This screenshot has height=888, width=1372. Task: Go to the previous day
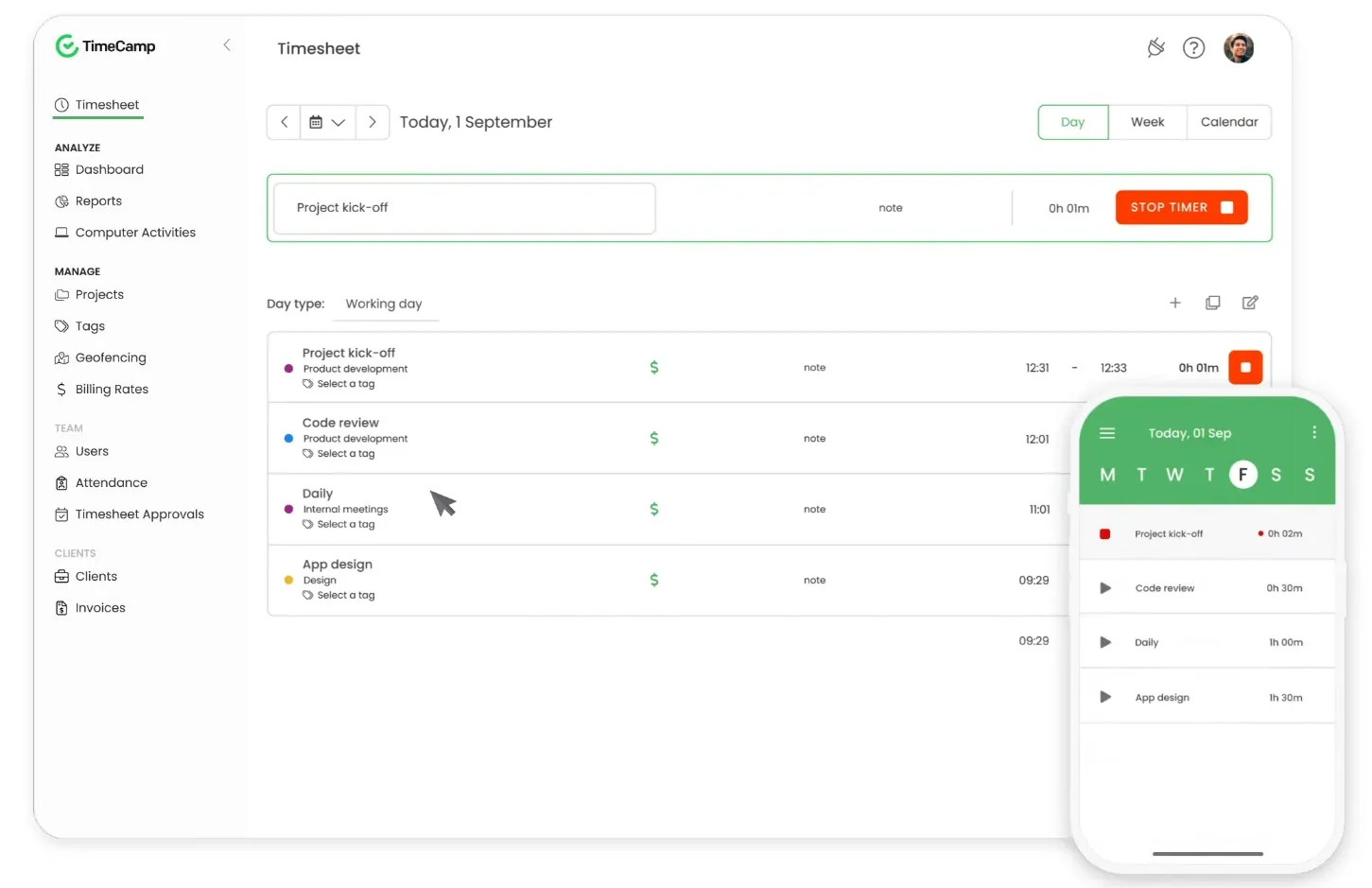(284, 122)
